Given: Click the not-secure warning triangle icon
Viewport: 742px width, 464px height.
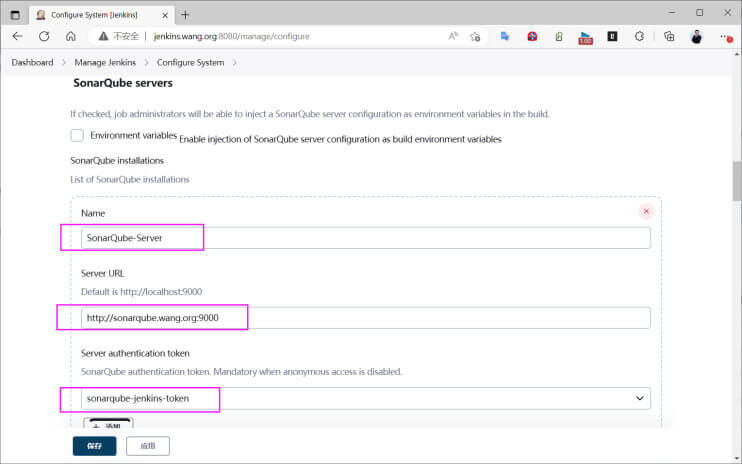Looking at the screenshot, I should 103,36.
